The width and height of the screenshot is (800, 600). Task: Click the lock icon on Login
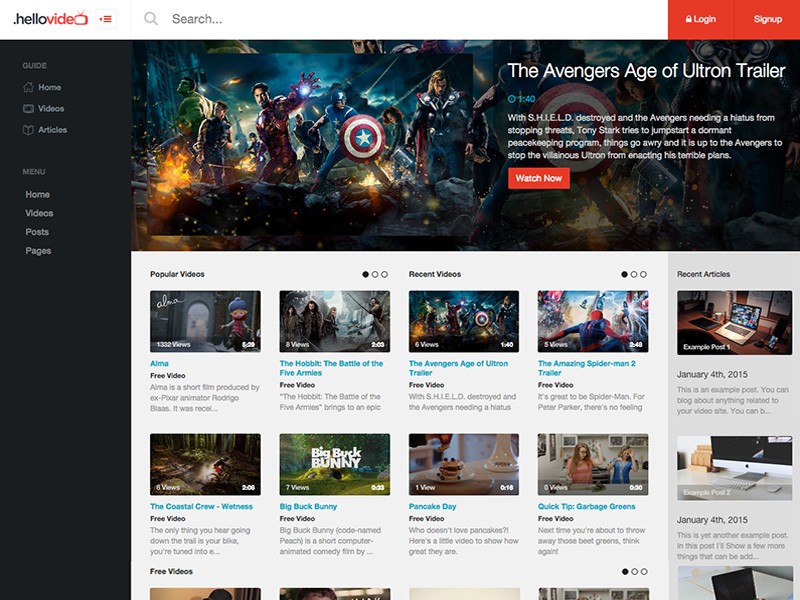tap(688, 19)
